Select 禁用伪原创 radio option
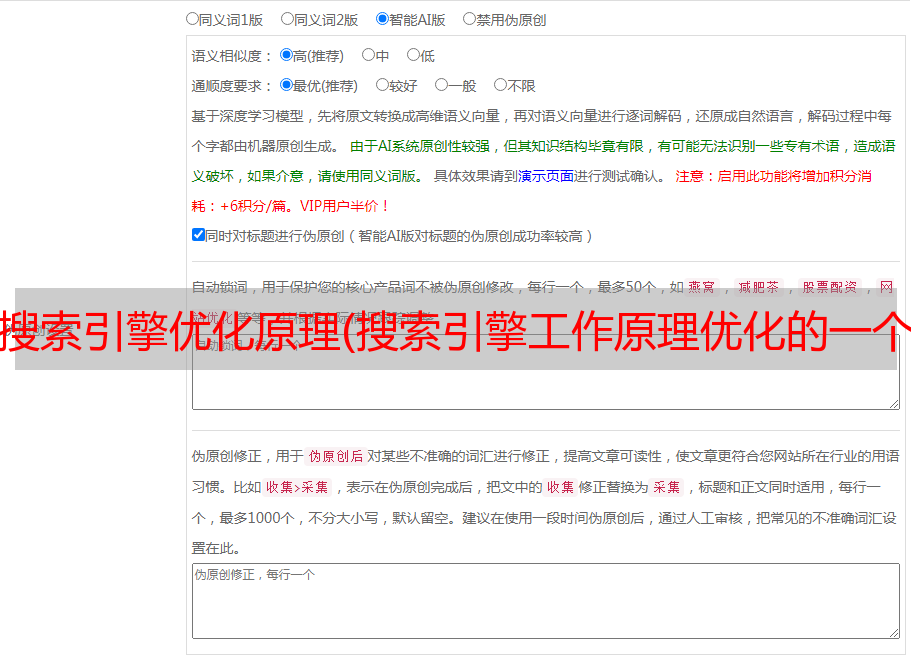 tap(469, 19)
